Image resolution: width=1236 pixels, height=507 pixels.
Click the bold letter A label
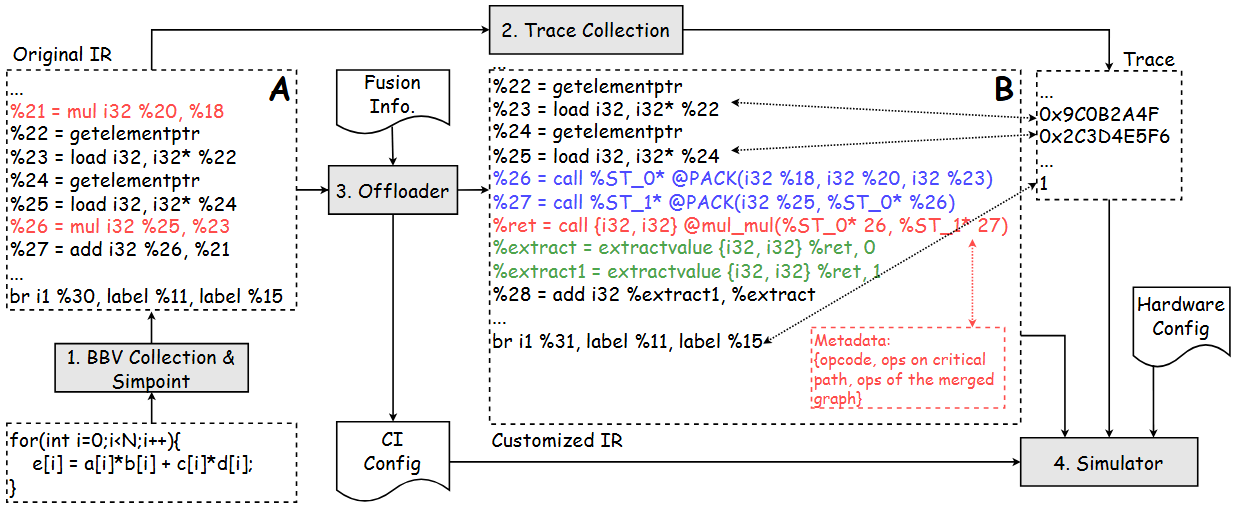(279, 91)
